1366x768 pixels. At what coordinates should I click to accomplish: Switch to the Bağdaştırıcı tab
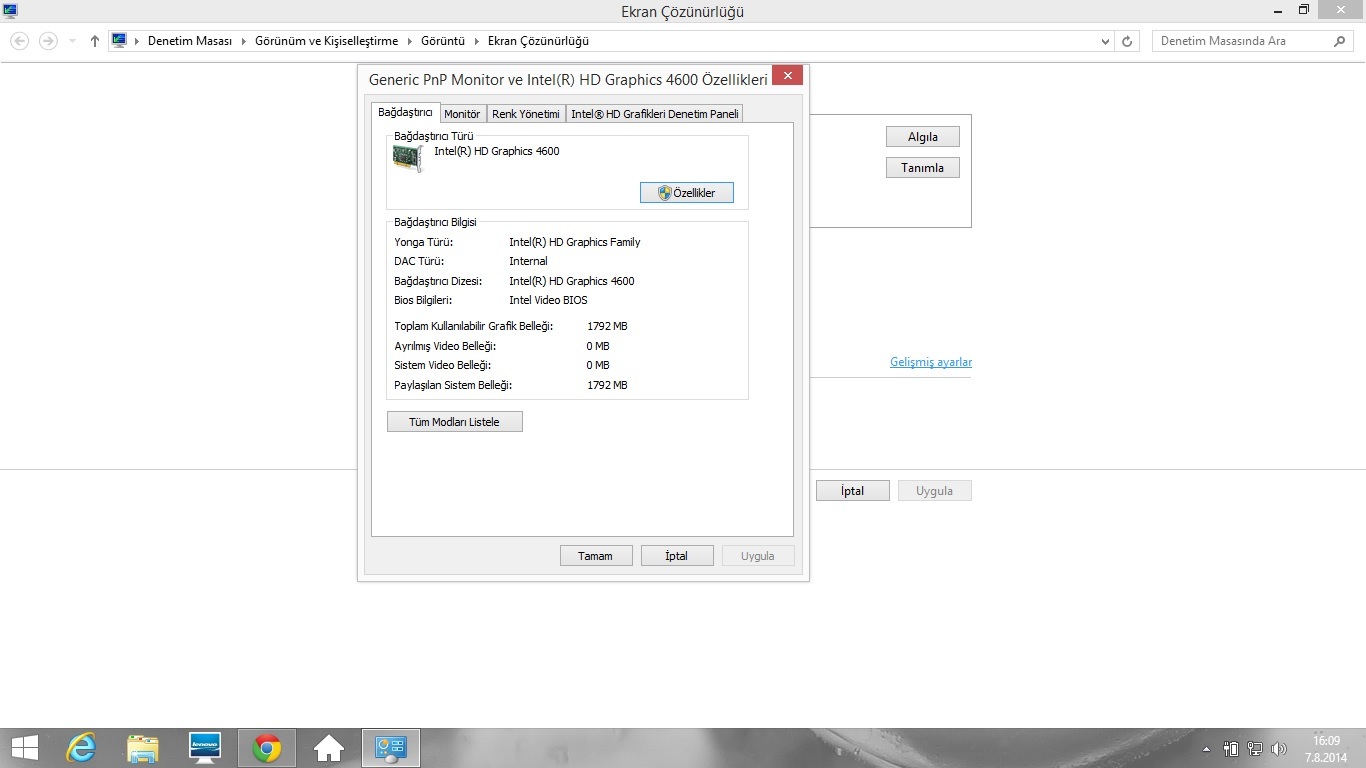tap(405, 112)
